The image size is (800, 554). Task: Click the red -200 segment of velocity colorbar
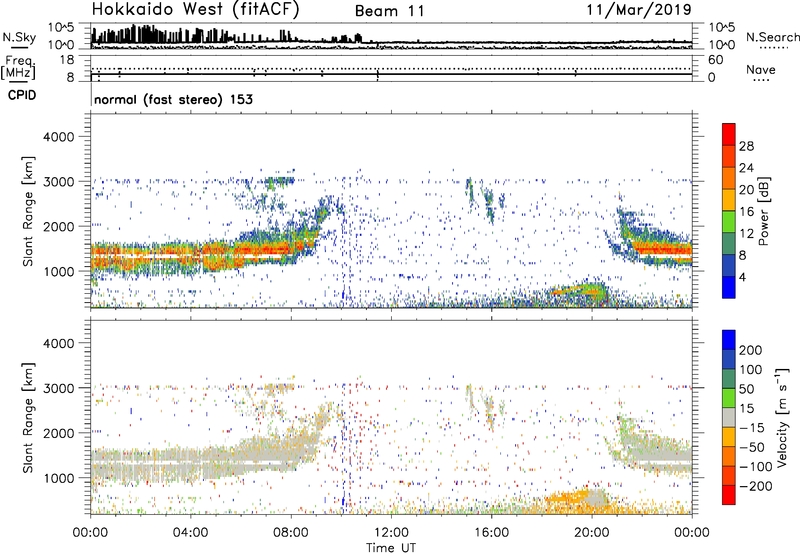[x=729, y=495]
